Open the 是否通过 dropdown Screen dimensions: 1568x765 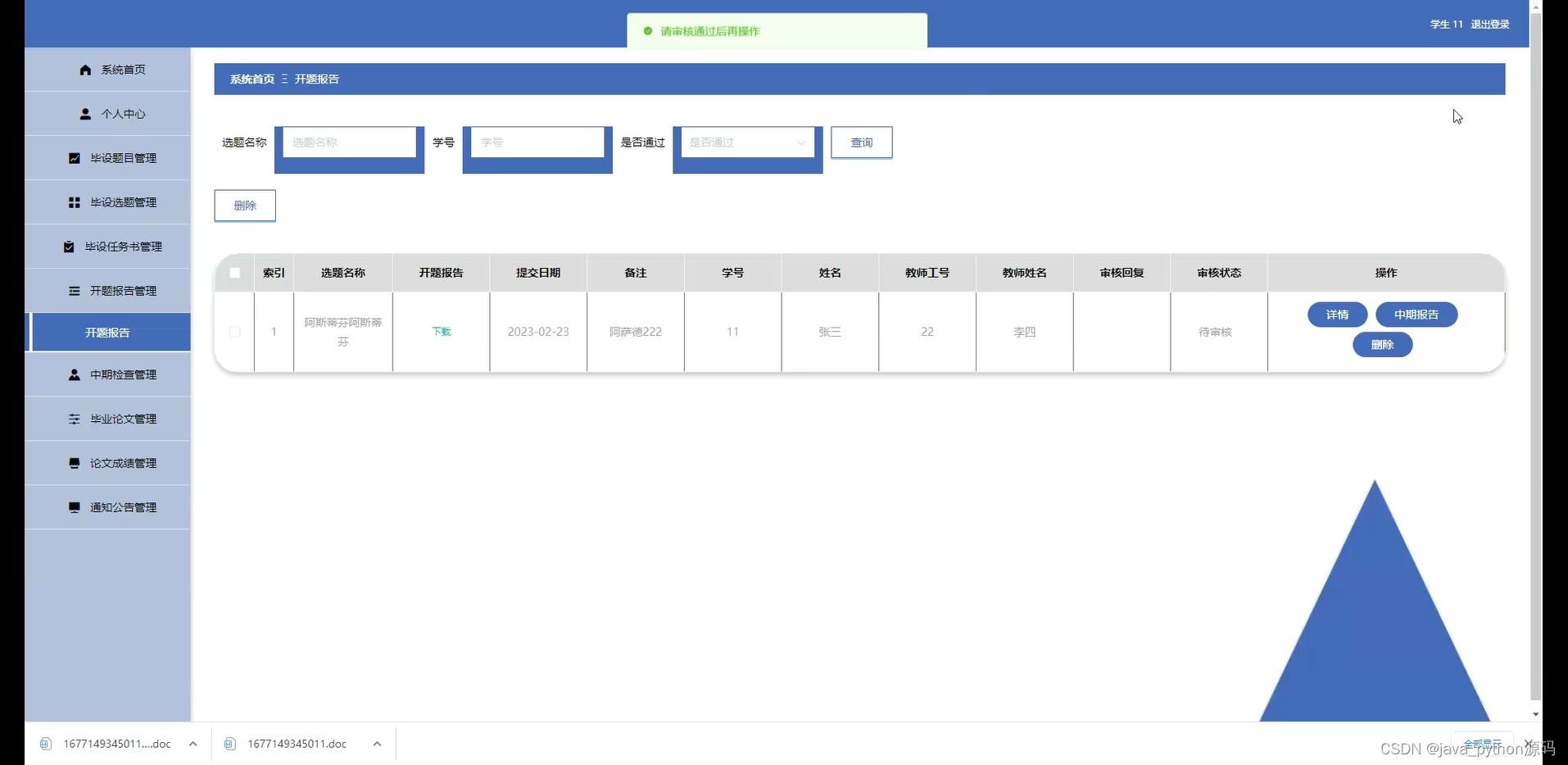pyautogui.click(x=748, y=143)
